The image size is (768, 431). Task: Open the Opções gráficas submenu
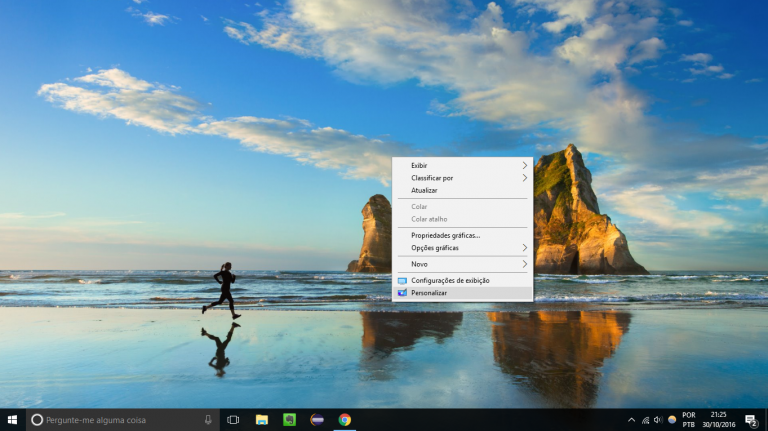462,248
